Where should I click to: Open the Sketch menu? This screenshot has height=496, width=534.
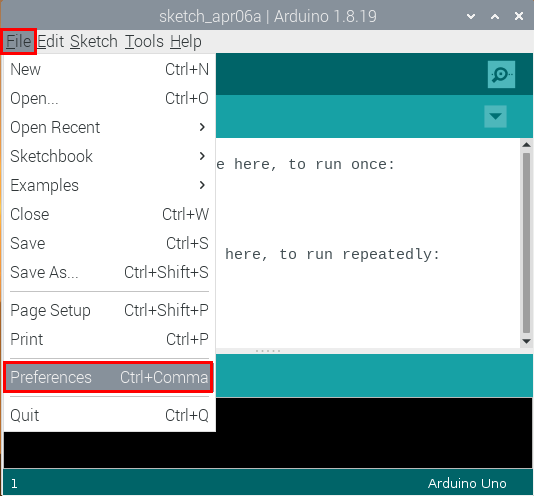coord(94,42)
